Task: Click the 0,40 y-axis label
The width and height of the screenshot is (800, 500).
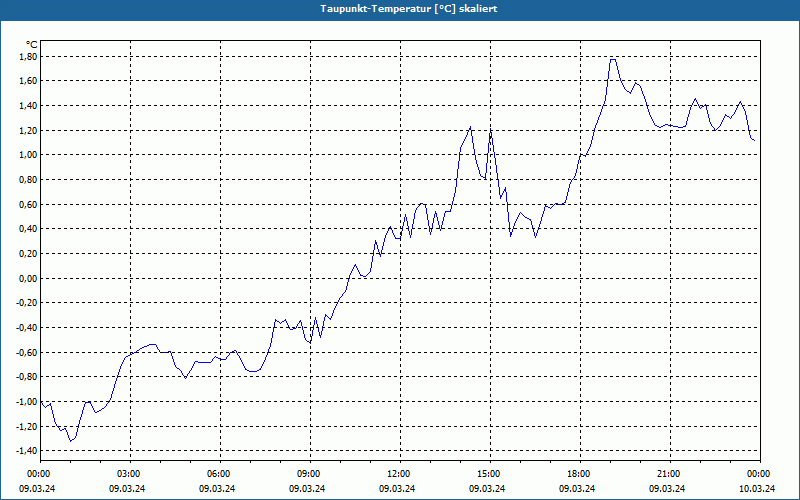Action: pyautogui.click(x=29, y=229)
